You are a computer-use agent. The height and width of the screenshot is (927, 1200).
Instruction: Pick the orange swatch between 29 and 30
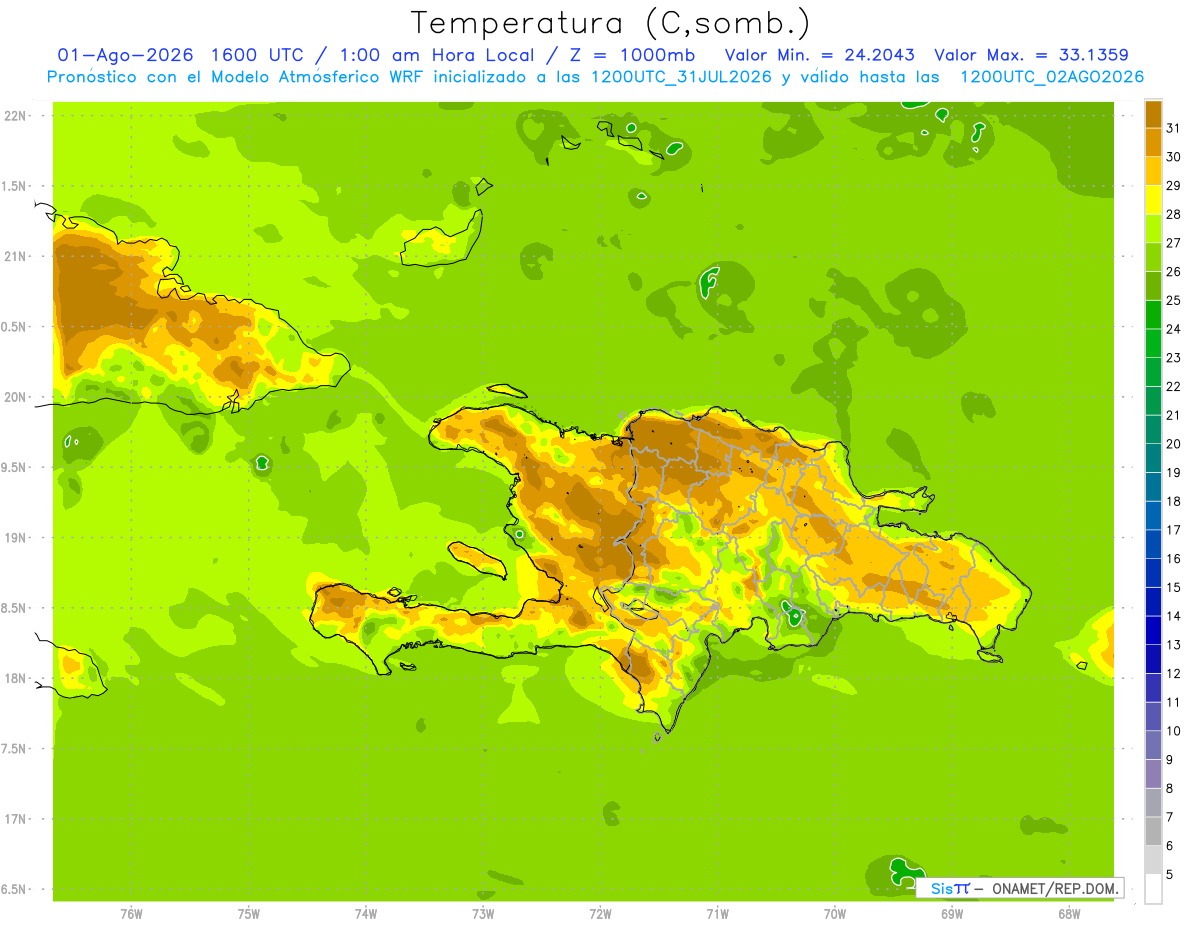pos(1153,171)
